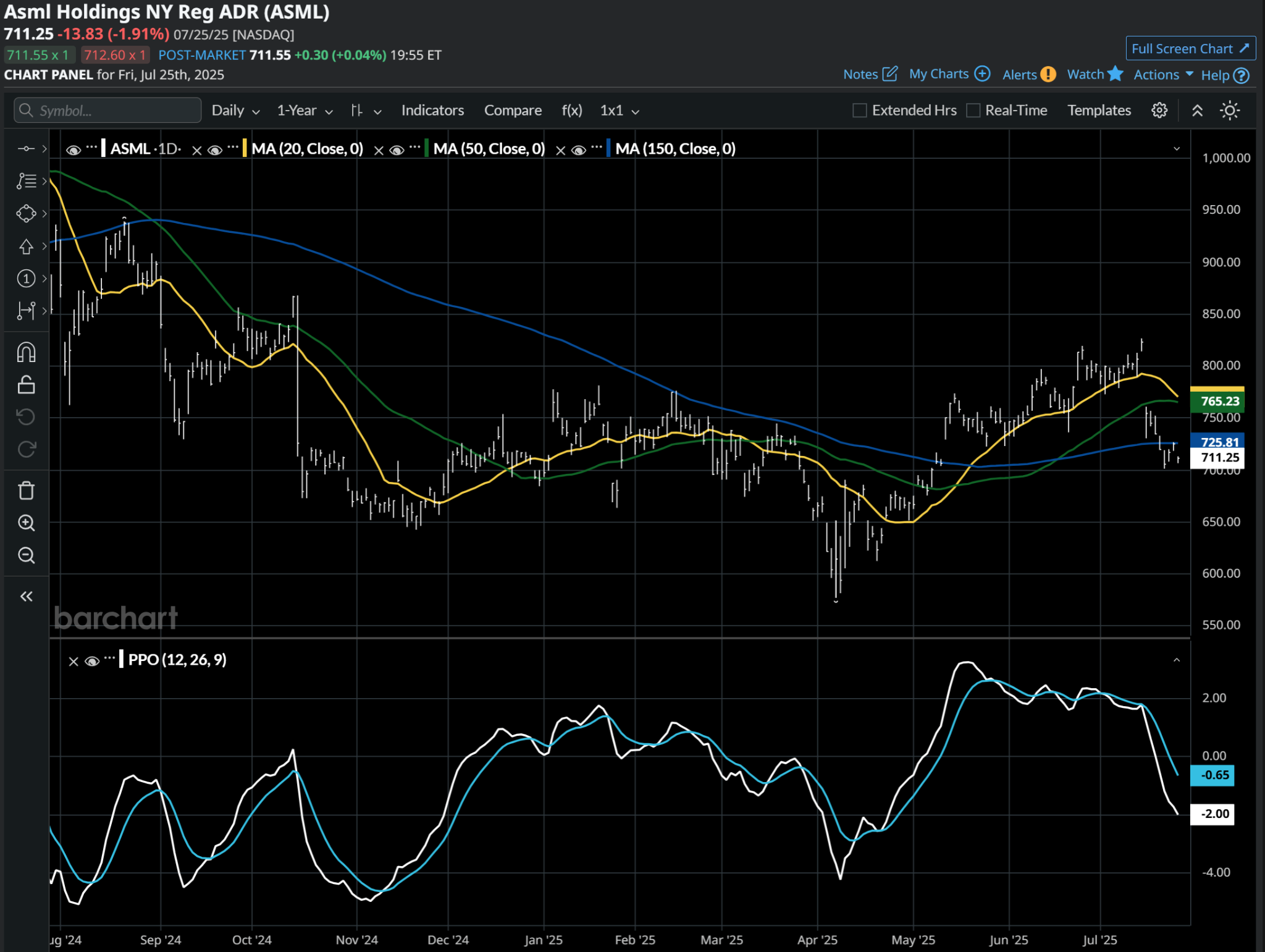Undo the last chart action
This screenshot has width=1265, height=952.
[26, 417]
